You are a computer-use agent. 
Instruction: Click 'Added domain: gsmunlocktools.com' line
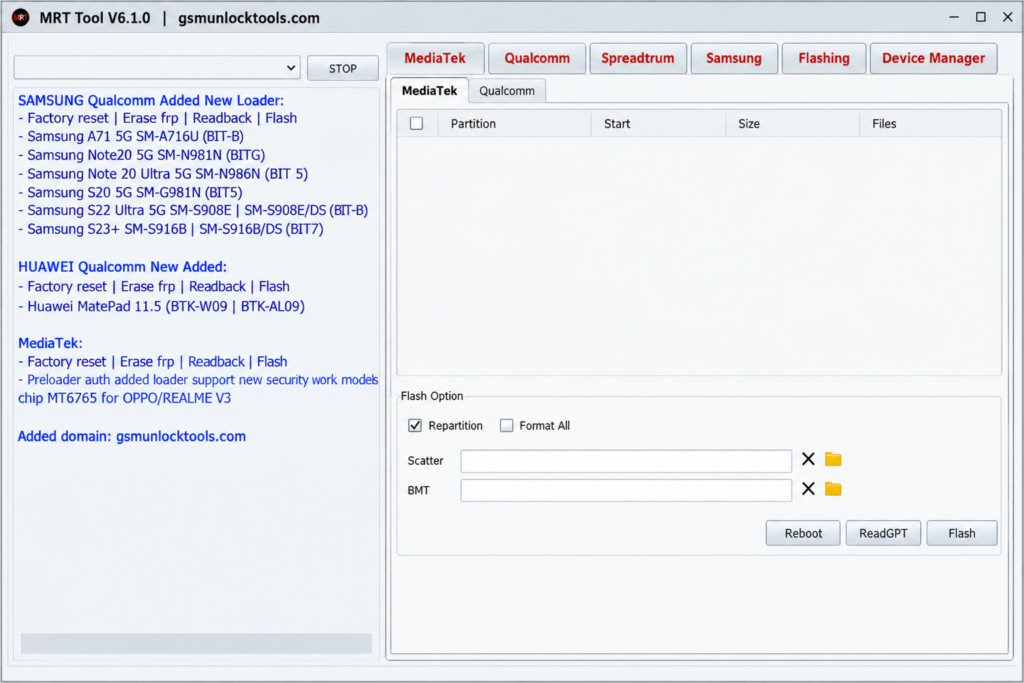132,436
